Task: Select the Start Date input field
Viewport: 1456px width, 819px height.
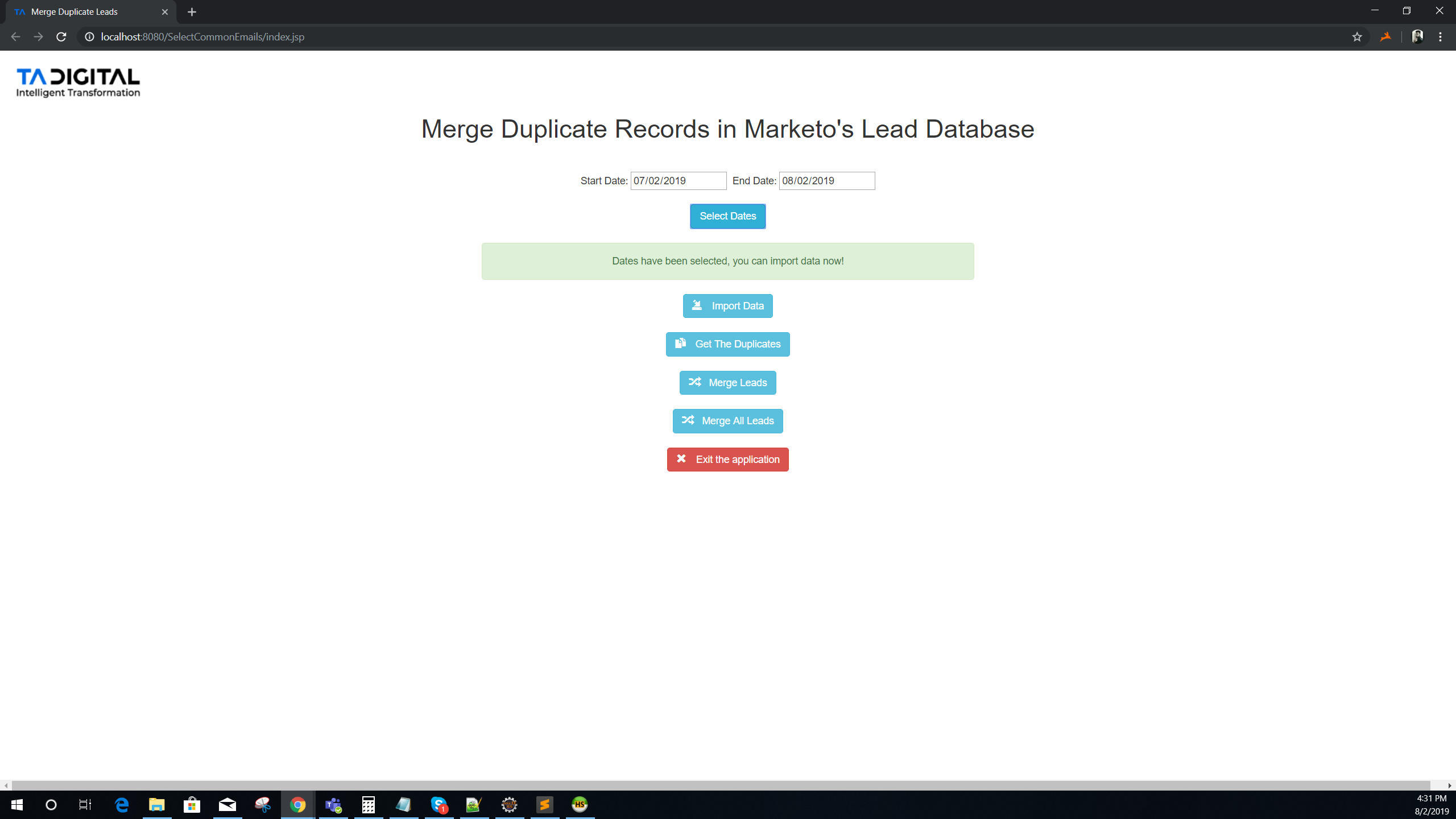Action: [x=678, y=181]
